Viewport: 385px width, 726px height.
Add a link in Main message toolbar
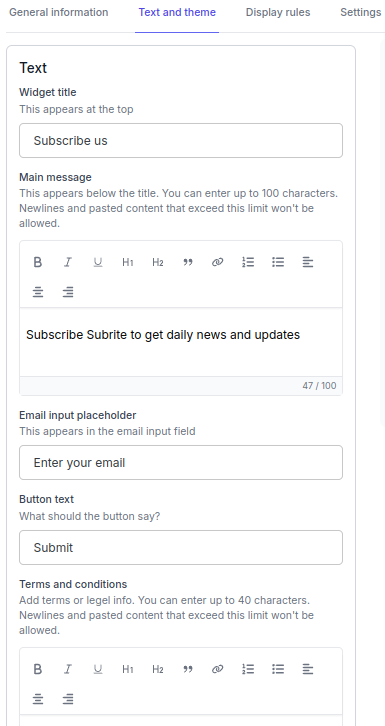217,263
